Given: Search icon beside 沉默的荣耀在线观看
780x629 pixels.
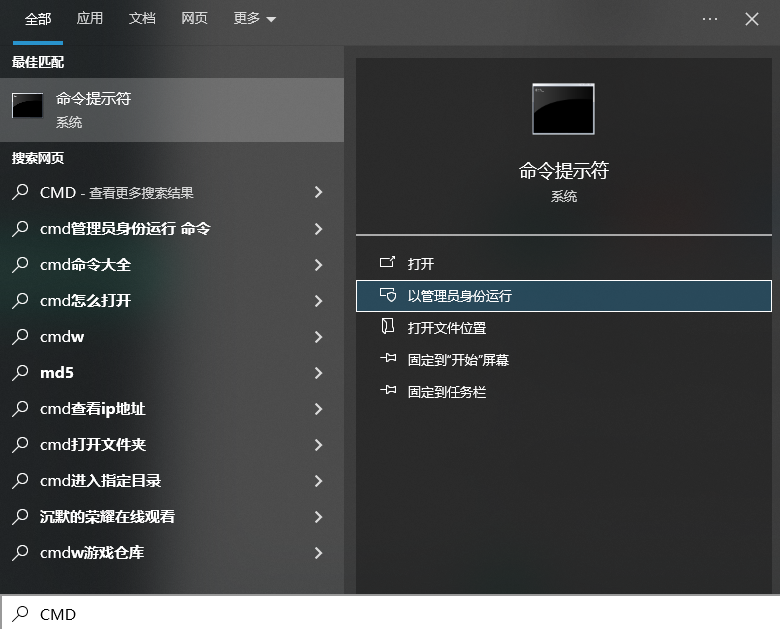Looking at the screenshot, I should tap(20, 517).
